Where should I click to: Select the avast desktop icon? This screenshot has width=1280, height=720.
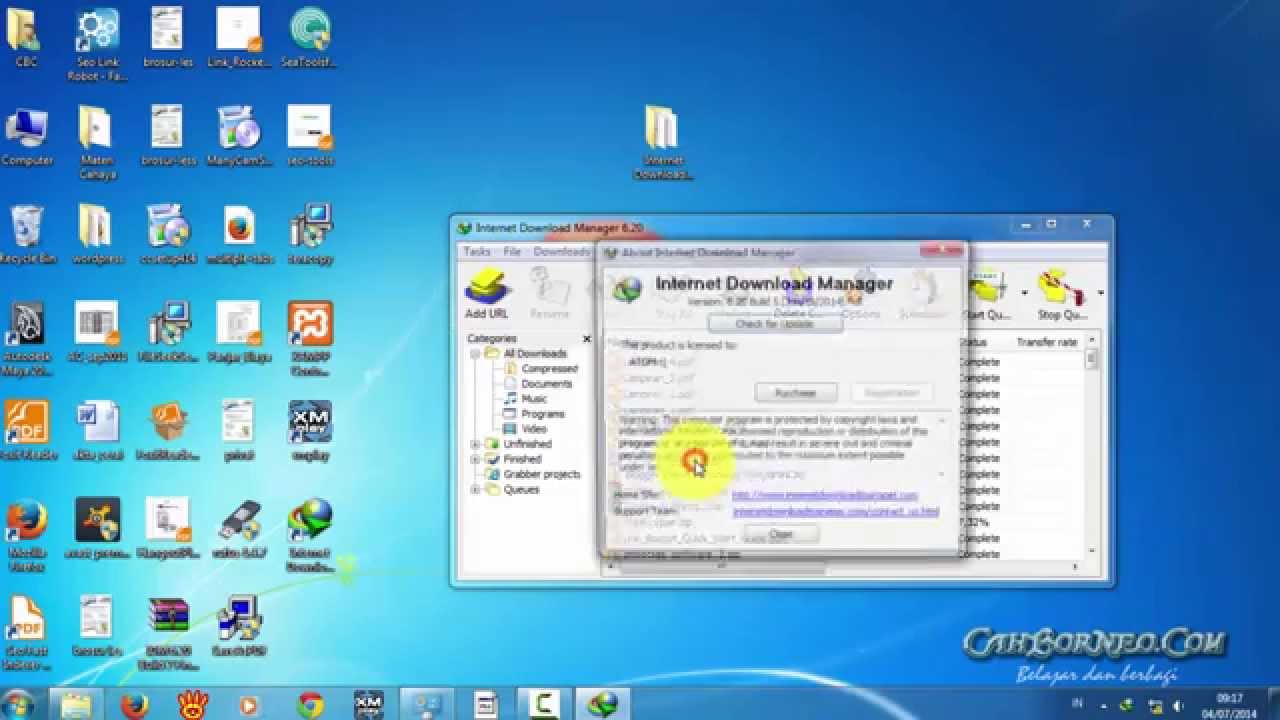click(97, 529)
